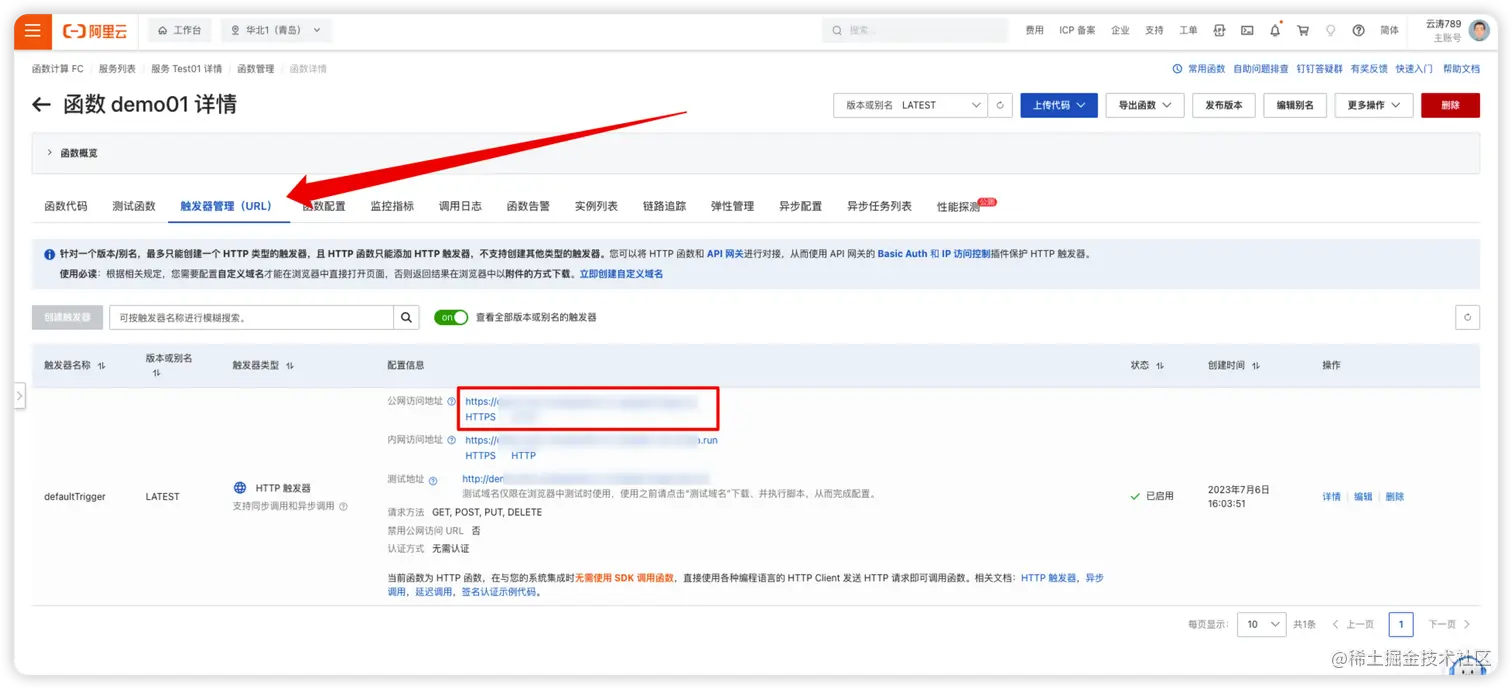Viewport: 1512px width, 689px height.
Task: Toggle 查看全部版本或别名的触发器 switch off
Action: click(451, 317)
